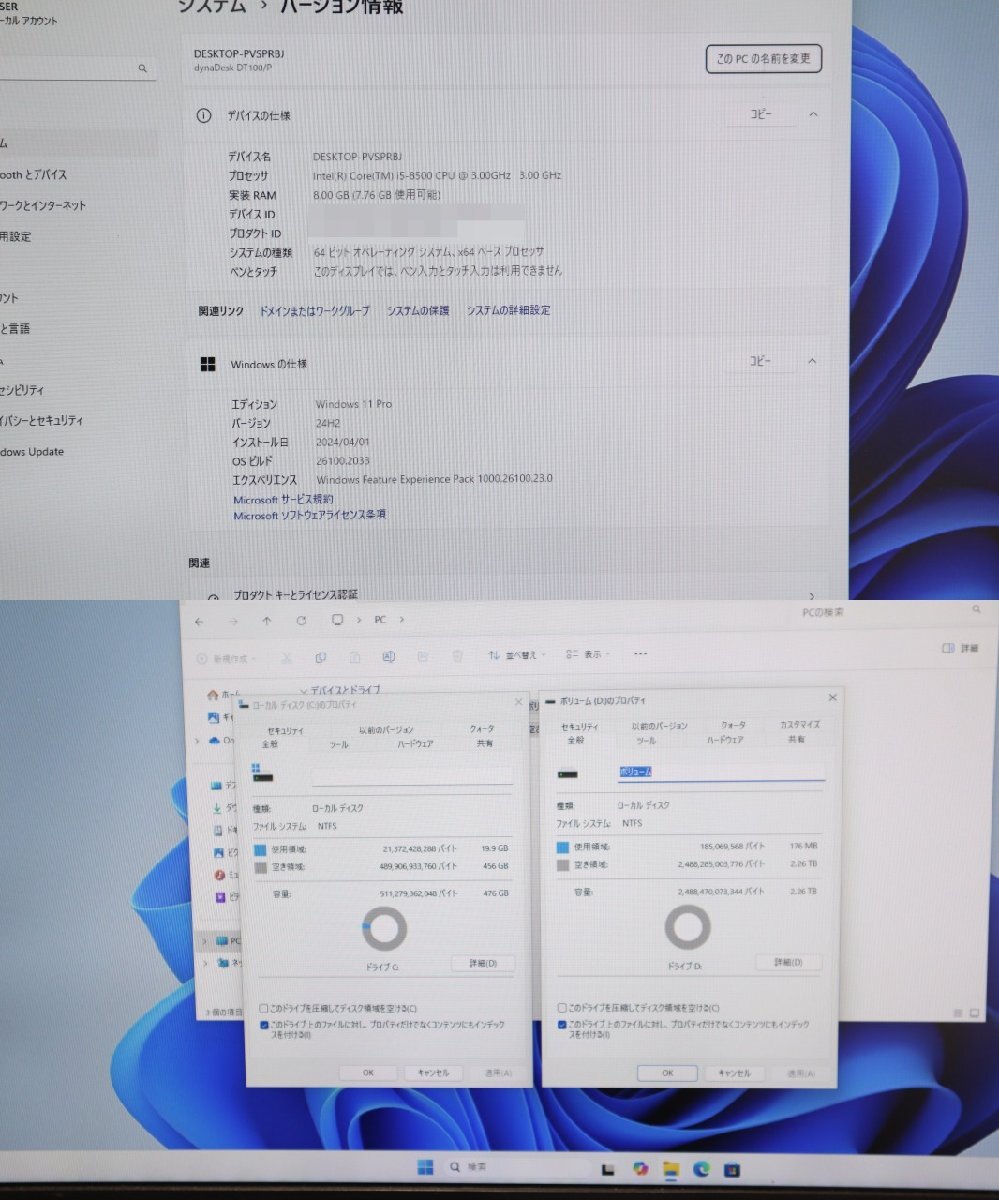999x1200 pixels.
Task: Collapse the Windows の仕様 section chevron
Action: pos(812,361)
